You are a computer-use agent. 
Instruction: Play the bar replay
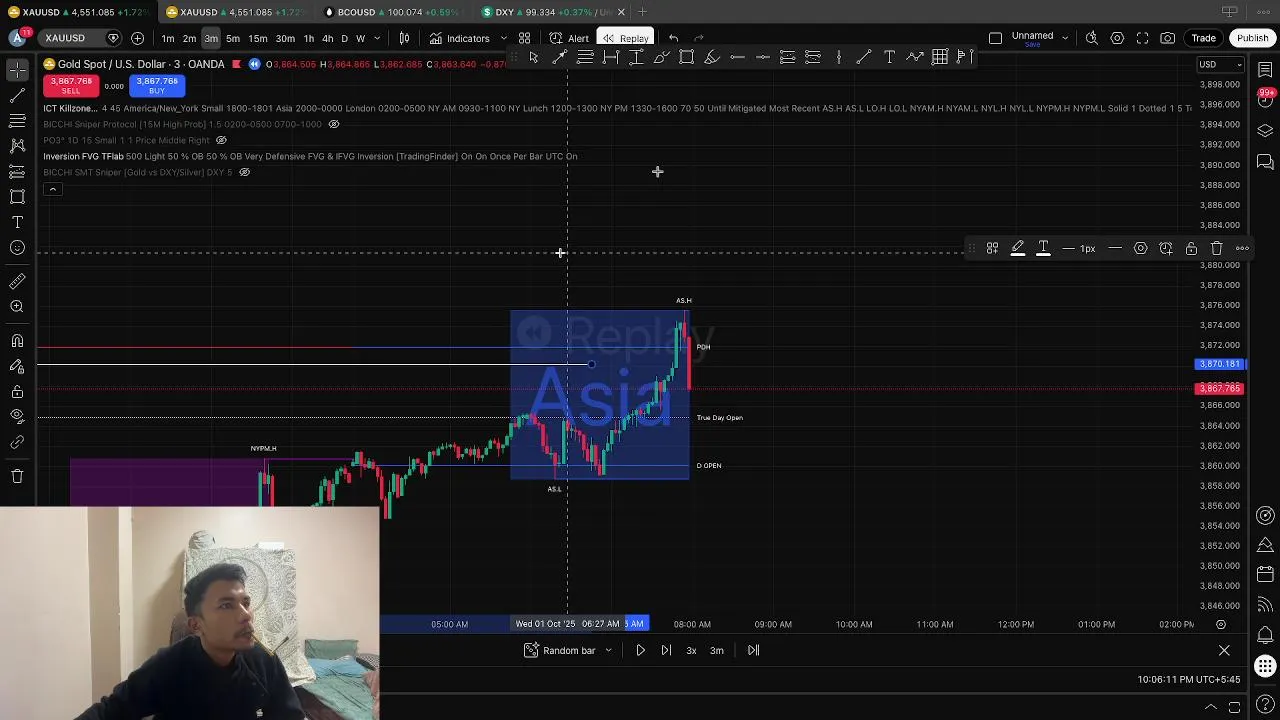[x=641, y=651]
